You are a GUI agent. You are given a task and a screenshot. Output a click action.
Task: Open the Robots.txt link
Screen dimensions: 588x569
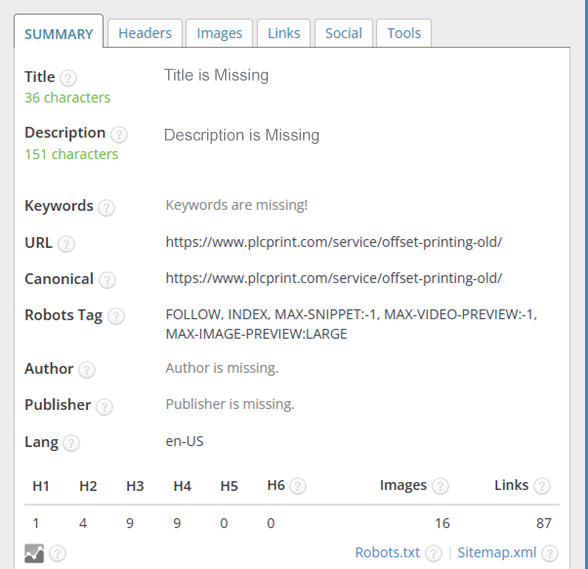(x=387, y=552)
